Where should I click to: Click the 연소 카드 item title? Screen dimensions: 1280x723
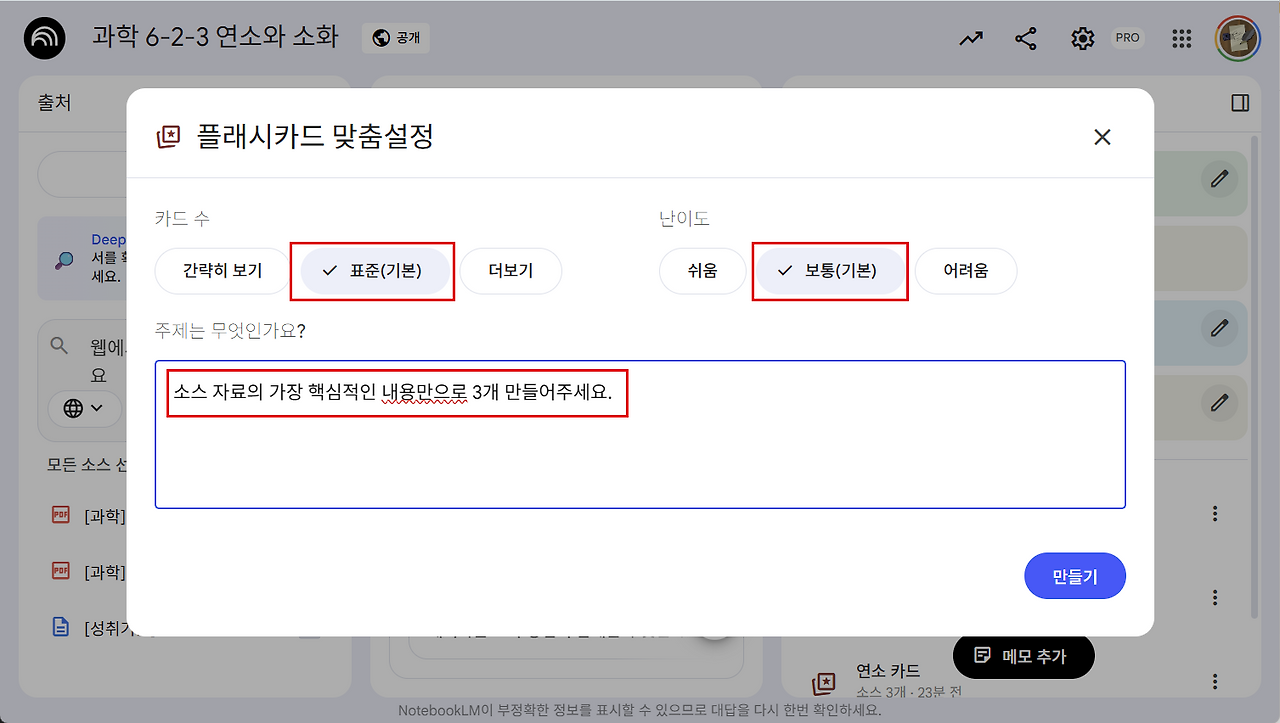coord(888,670)
